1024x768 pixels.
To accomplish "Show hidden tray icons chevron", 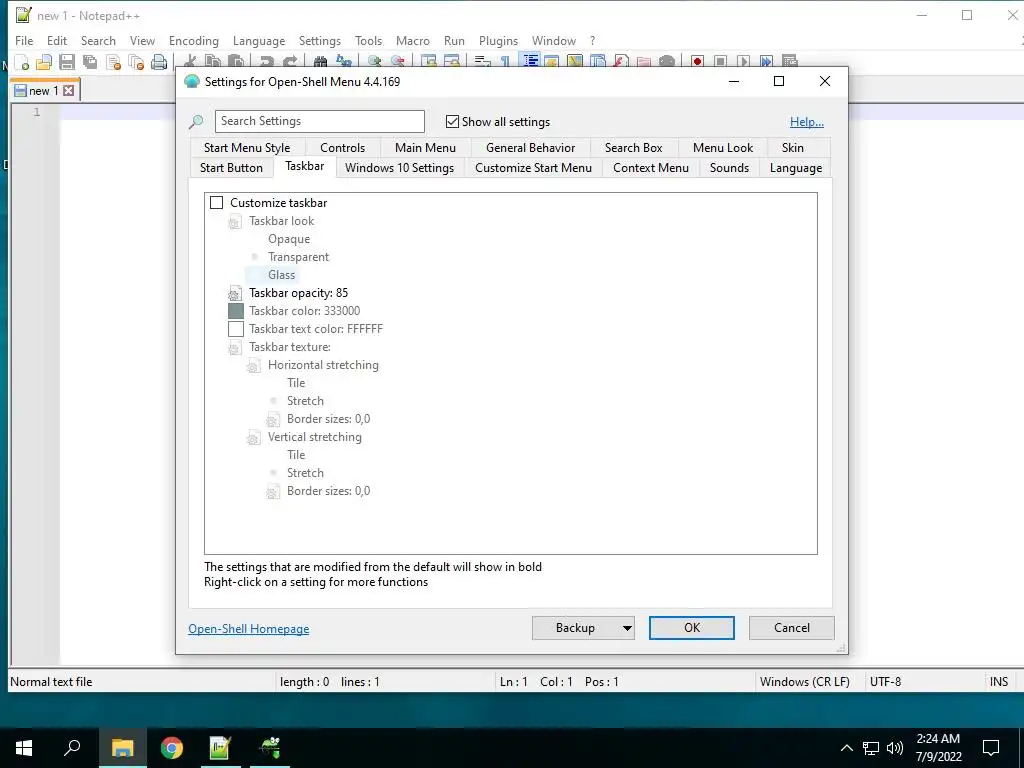I will [846, 748].
